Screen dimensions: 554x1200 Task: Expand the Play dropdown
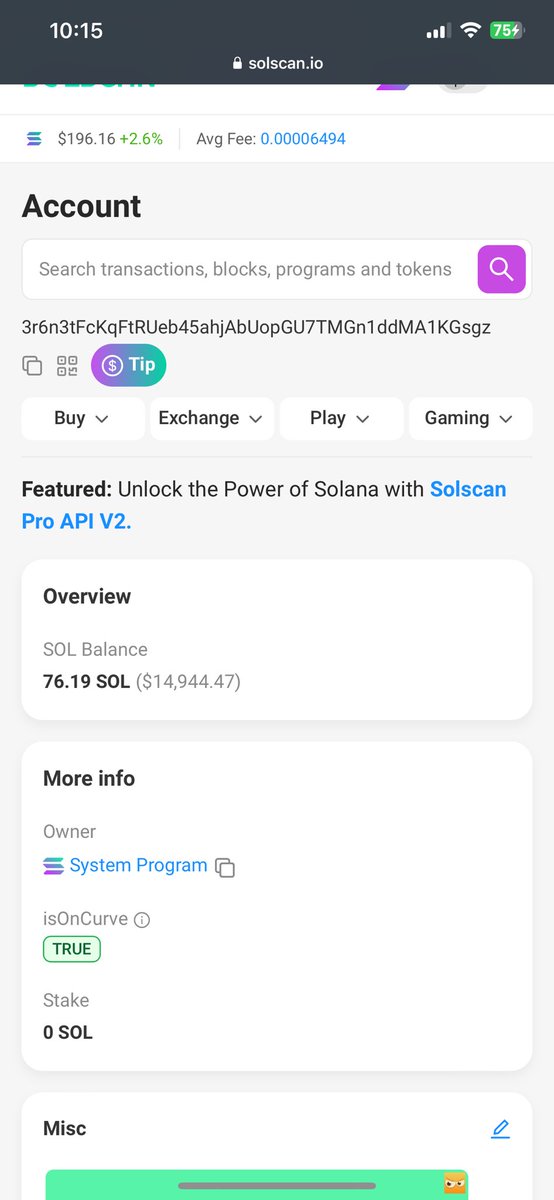coord(341,418)
